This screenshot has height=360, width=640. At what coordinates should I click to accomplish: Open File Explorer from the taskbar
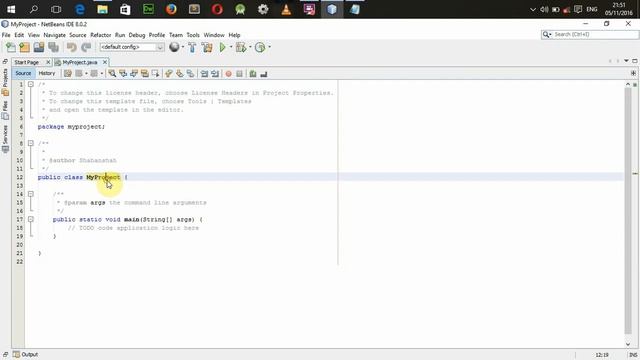[x=102, y=9]
